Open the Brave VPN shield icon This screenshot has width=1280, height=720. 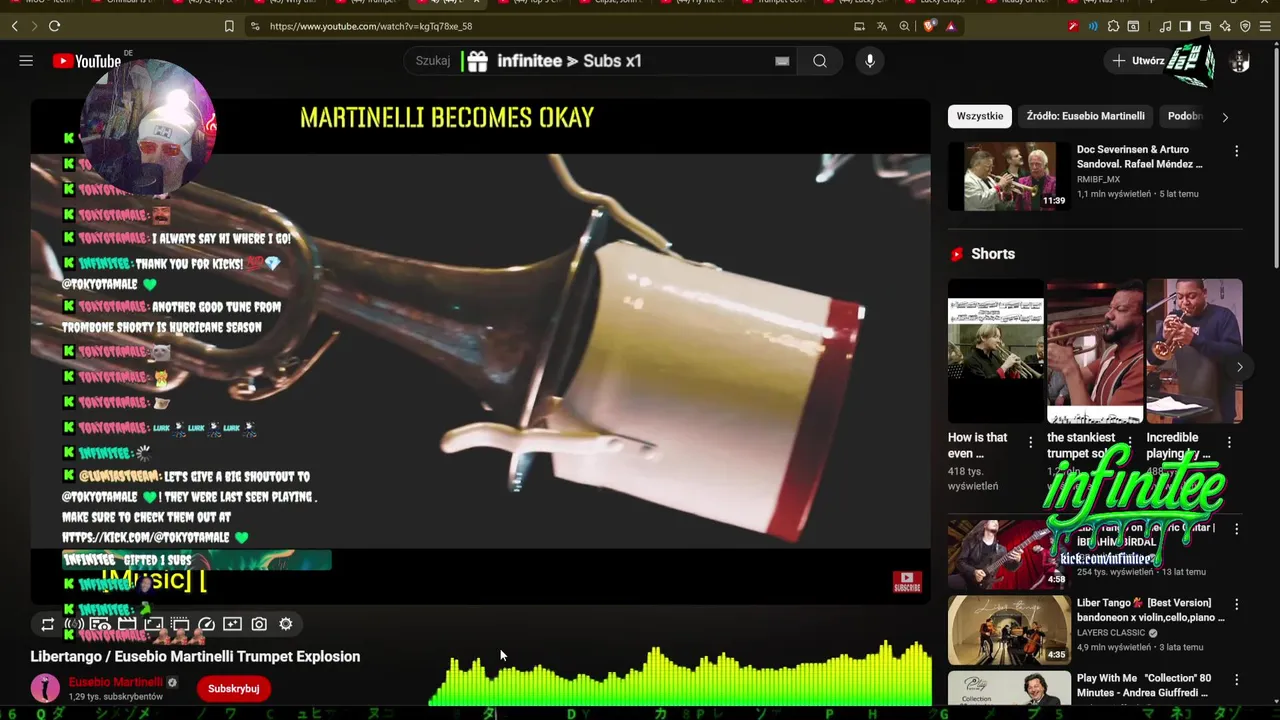click(1245, 26)
